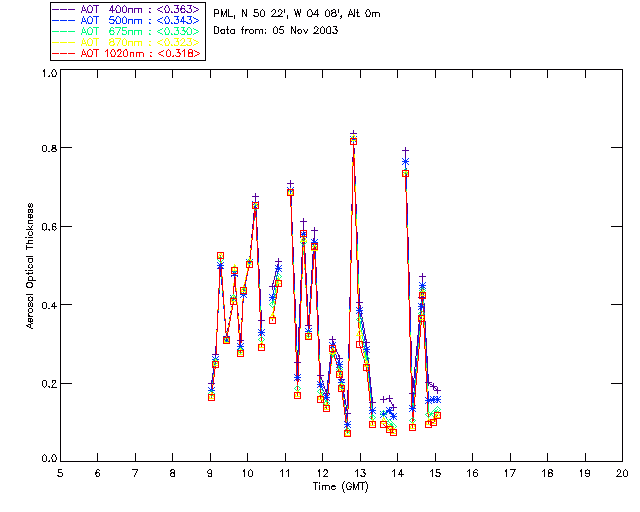The width and height of the screenshot is (640, 512).
Task: Click the highest red square marker near 13h
Action: [x=353, y=141]
